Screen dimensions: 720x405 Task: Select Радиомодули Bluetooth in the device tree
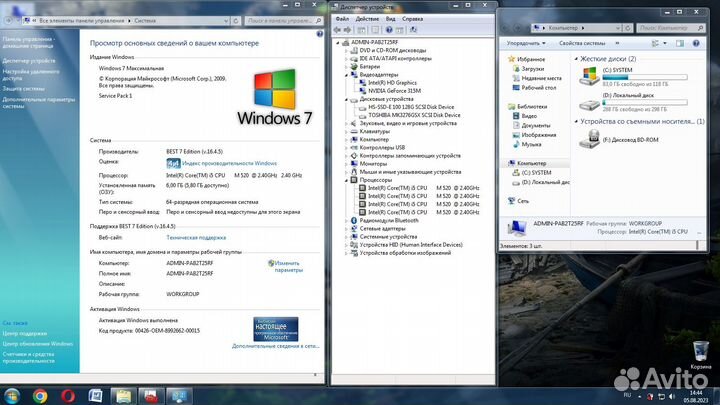pyautogui.click(x=389, y=220)
